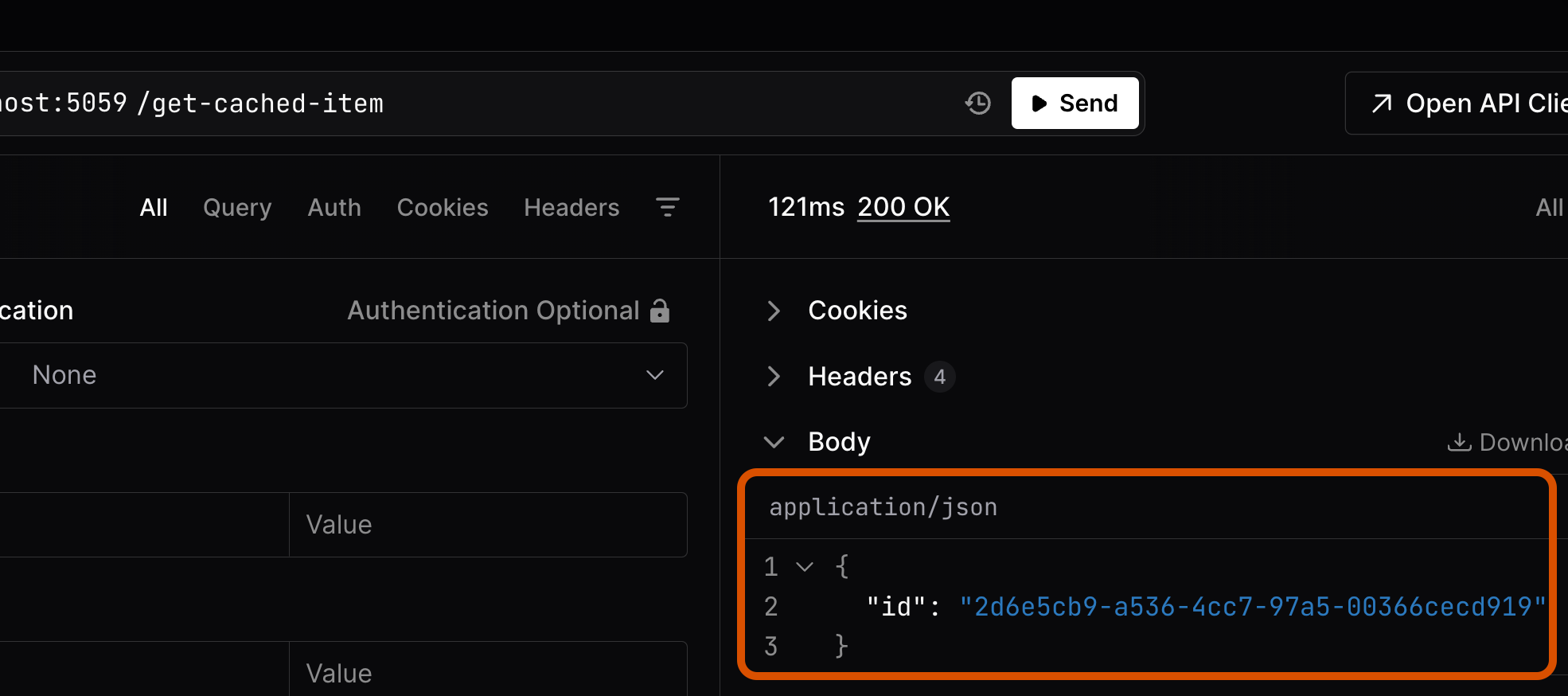Collapse JSON object at line 1

coord(805,567)
